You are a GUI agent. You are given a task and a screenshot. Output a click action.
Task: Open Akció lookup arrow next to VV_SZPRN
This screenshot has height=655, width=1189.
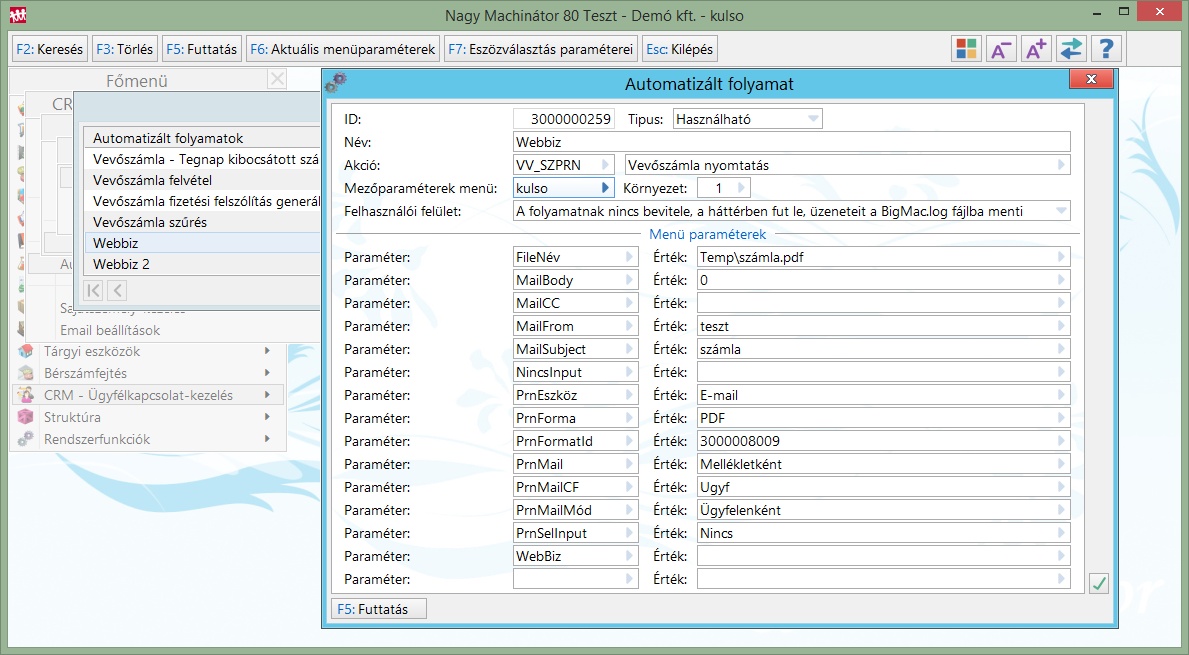coord(605,165)
